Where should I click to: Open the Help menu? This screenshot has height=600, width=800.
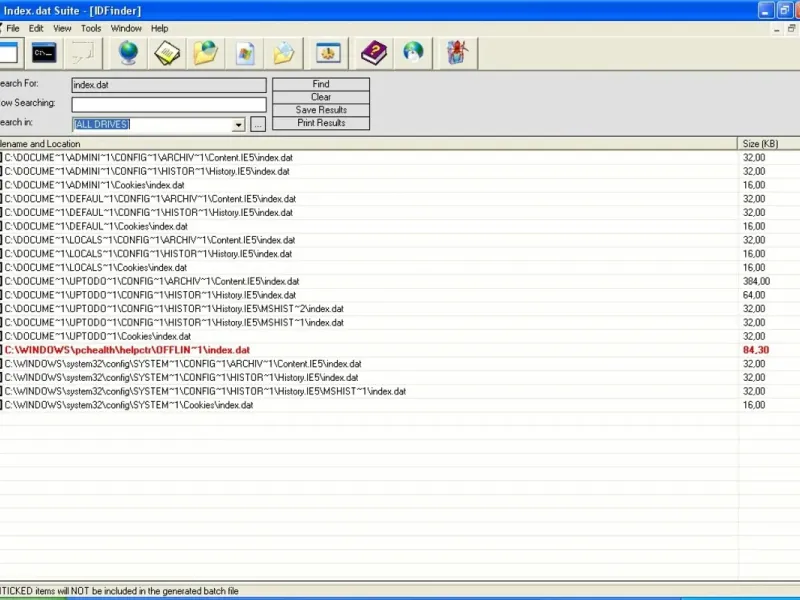point(159,29)
